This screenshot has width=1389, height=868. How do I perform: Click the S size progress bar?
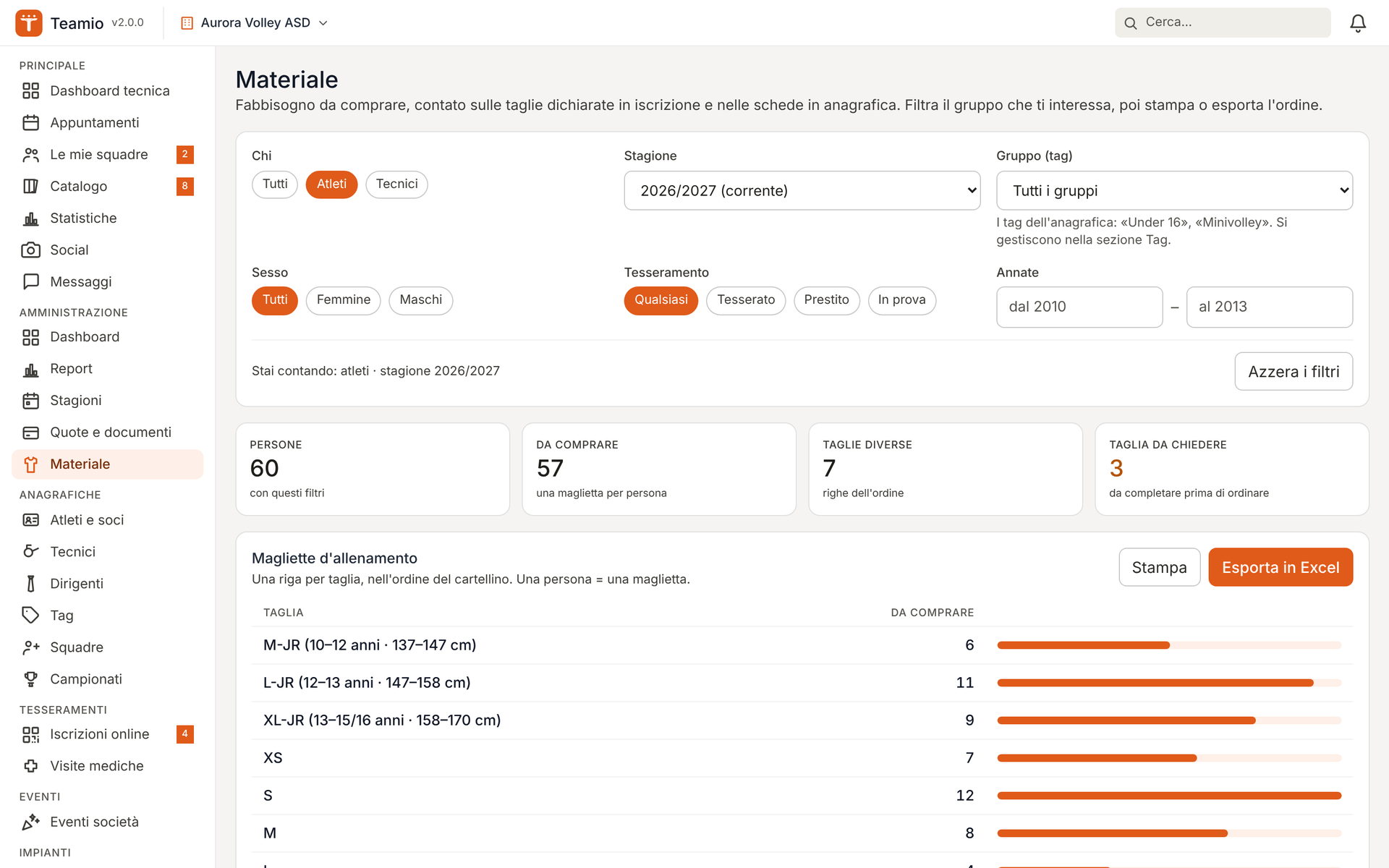tap(1169, 796)
